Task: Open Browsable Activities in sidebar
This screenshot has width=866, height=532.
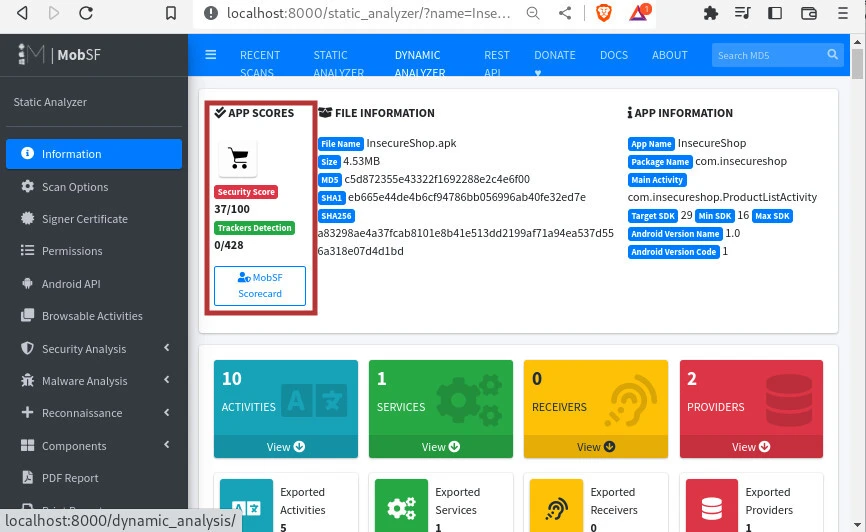Action: click(94, 316)
